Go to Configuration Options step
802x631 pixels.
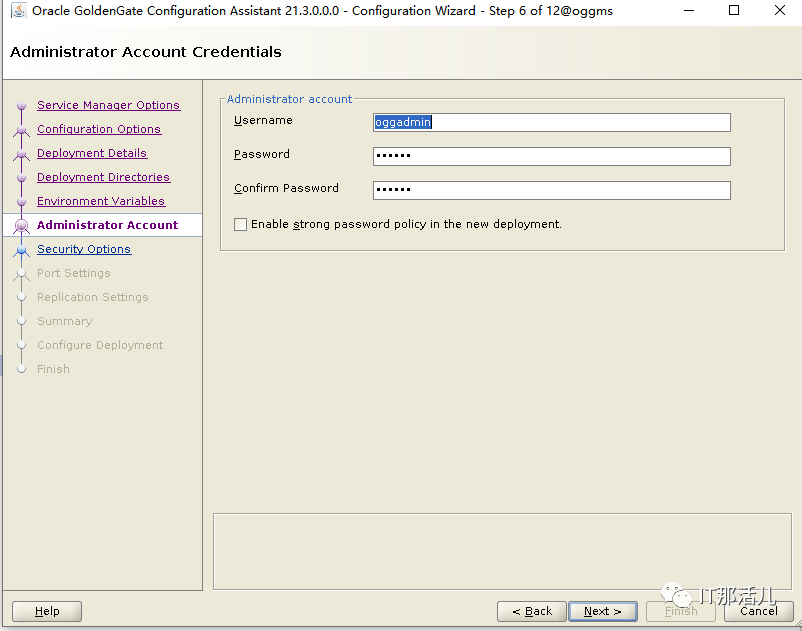pos(99,129)
